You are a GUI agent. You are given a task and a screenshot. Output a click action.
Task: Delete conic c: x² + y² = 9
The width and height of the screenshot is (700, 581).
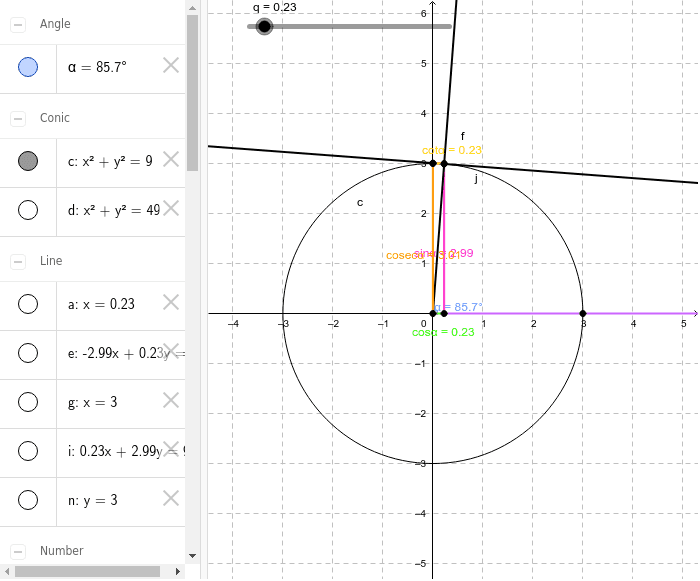pos(171,159)
